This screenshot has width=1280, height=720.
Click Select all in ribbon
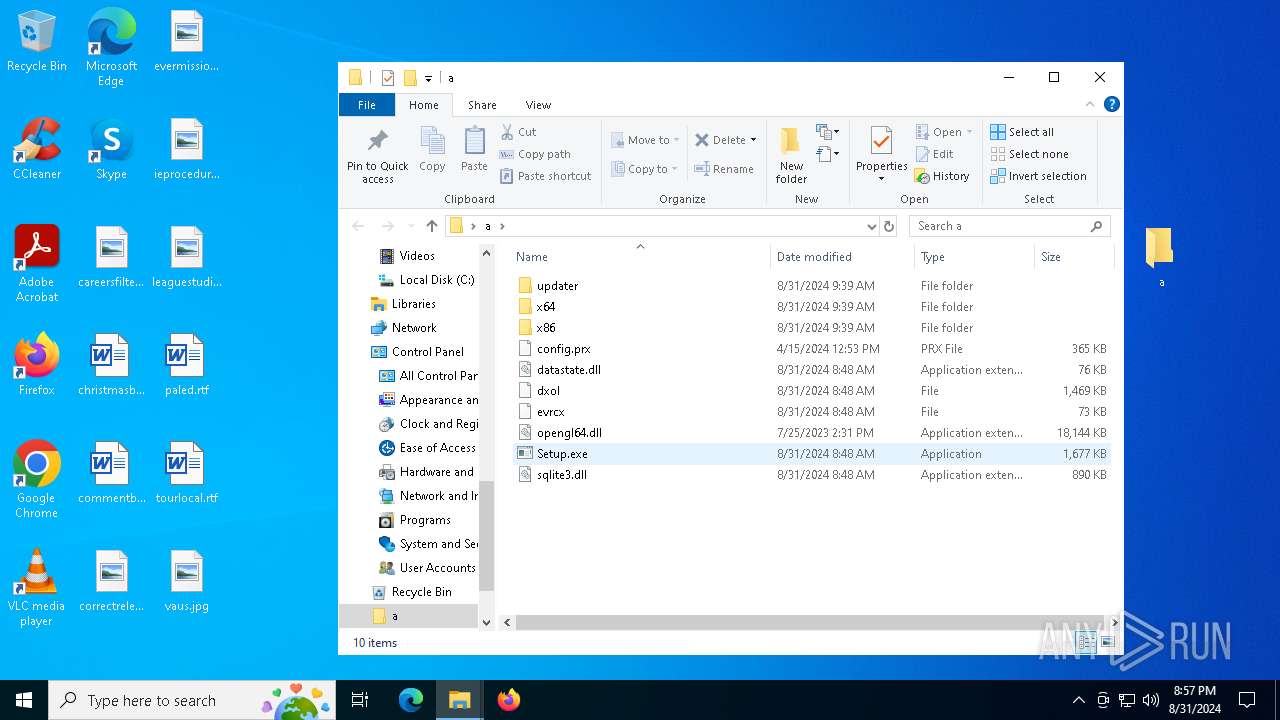click(x=1022, y=132)
